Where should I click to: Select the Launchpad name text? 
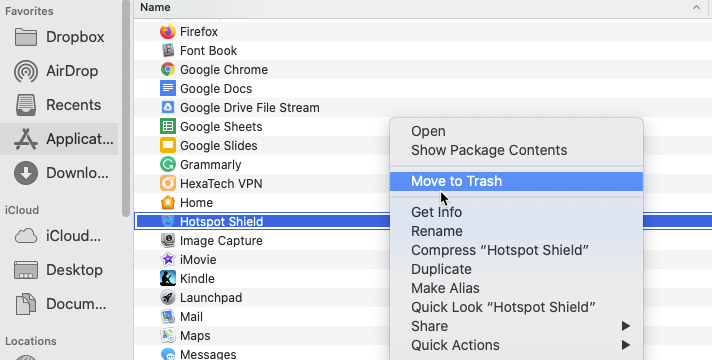pos(211,298)
